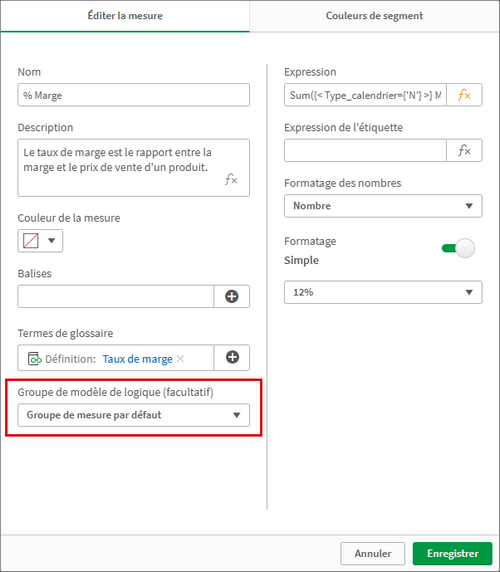Click the Annuler button
The width and height of the screenshot is (500, 572).
click(372, 553)
